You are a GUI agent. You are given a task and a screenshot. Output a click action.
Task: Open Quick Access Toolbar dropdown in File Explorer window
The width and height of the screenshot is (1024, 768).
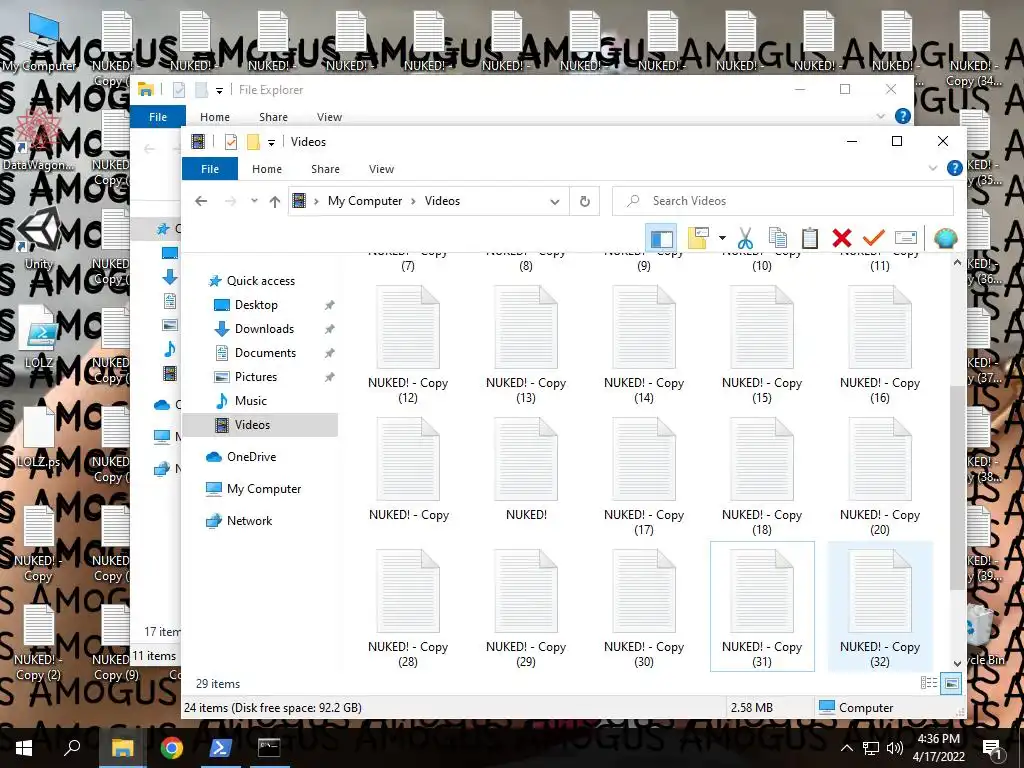click(x=219, y=91)
